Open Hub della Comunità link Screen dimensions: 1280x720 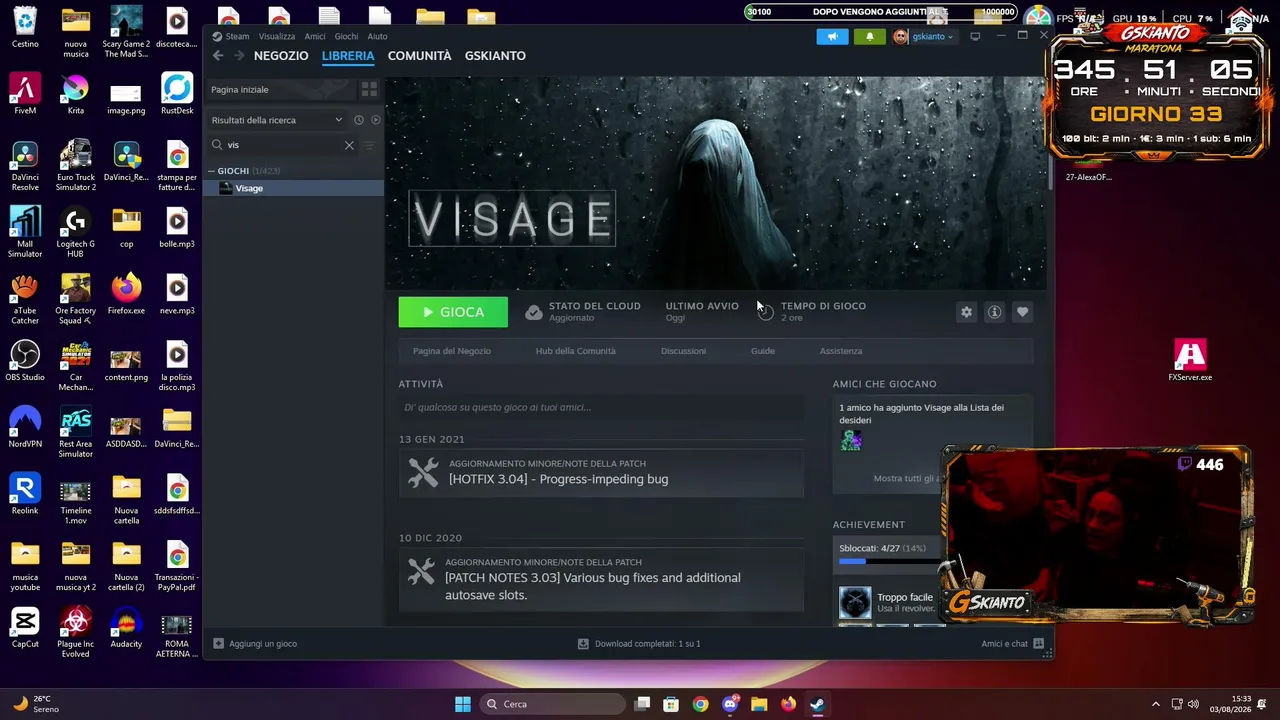click(576, 351)
